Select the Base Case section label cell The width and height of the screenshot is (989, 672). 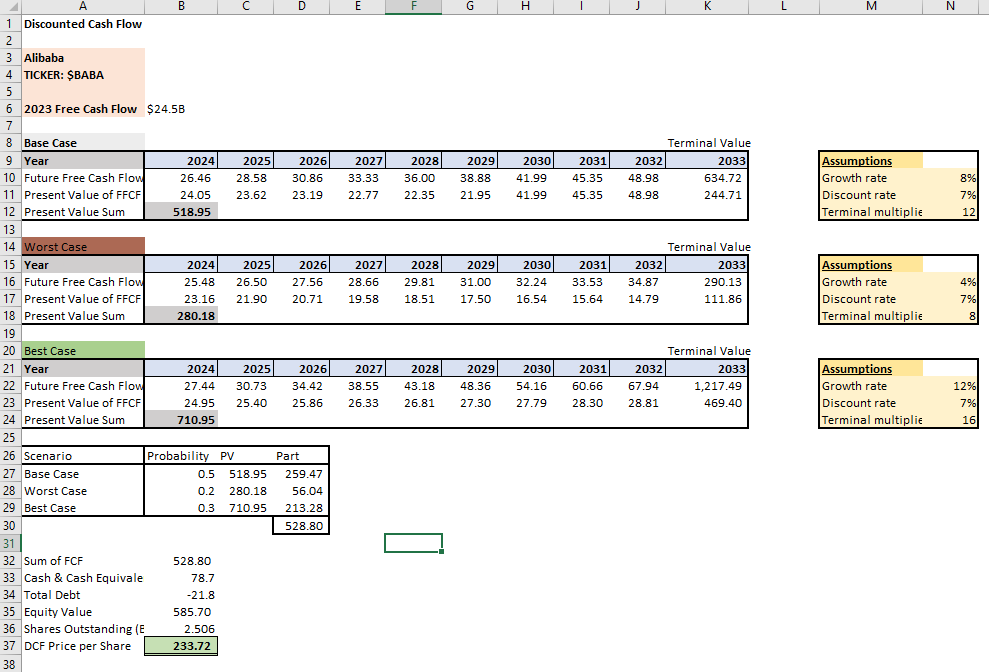point(83,143)
